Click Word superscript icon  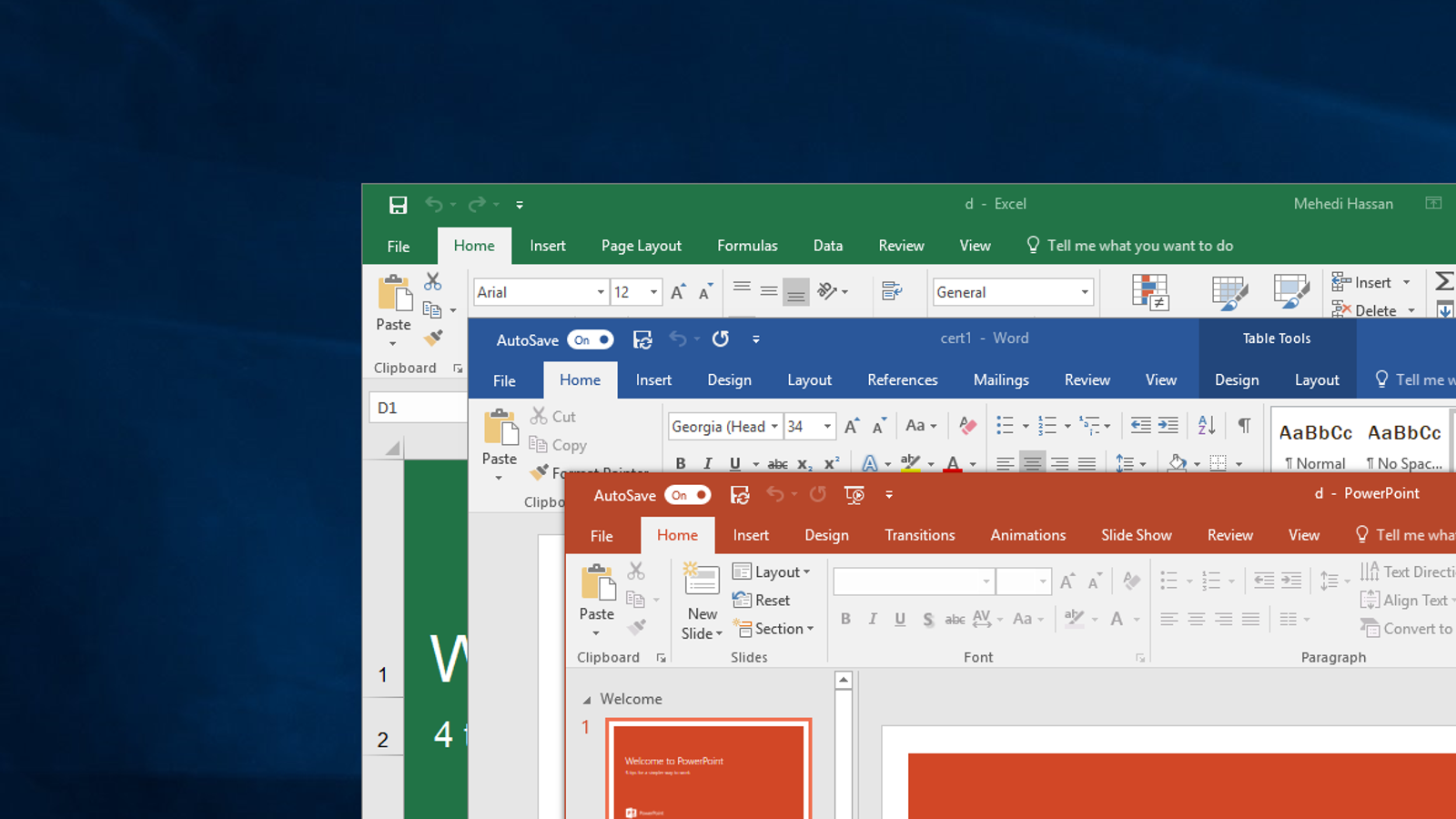pos(832,463)
